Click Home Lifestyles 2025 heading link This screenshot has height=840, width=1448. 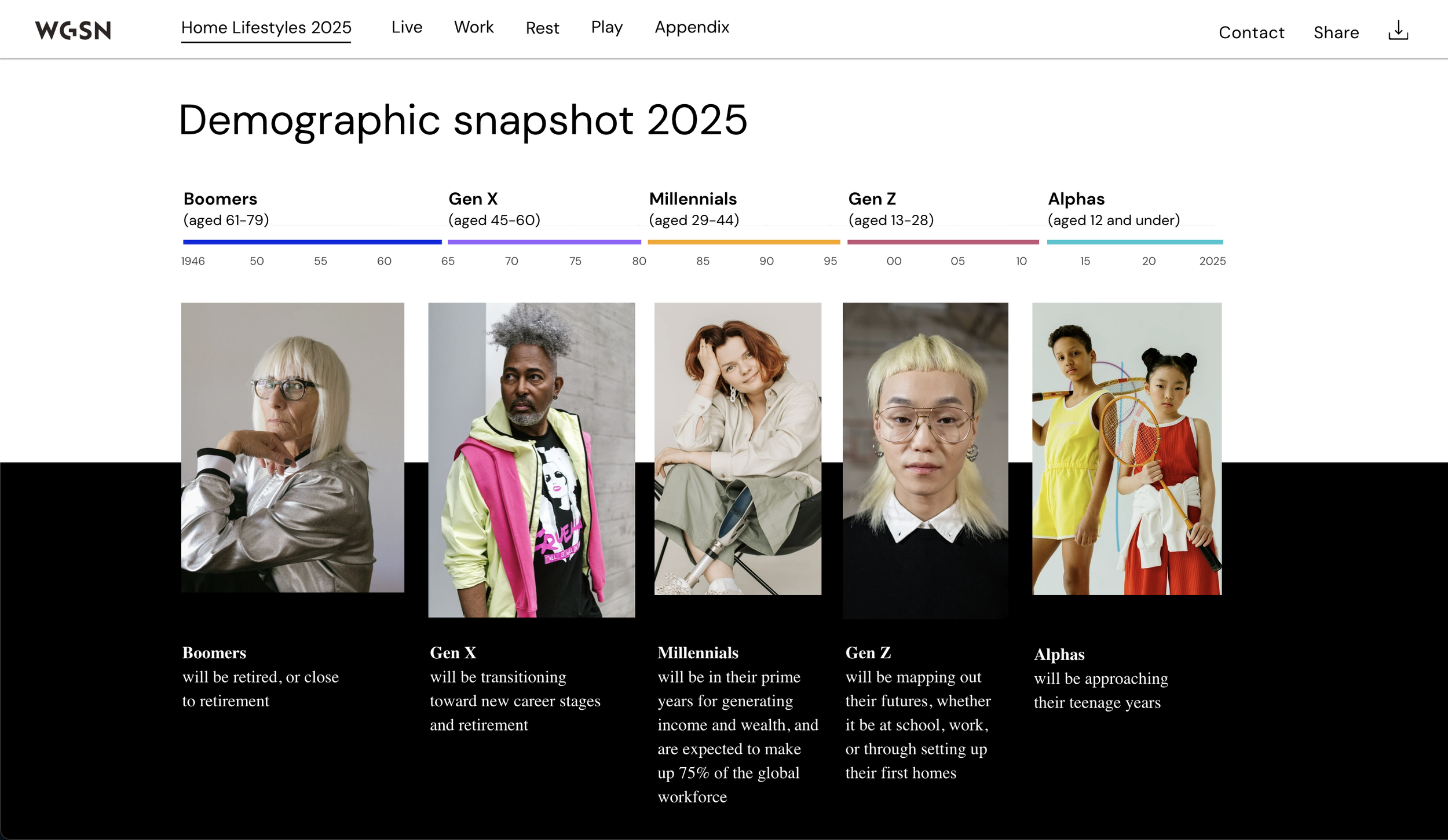coord(266,28)
